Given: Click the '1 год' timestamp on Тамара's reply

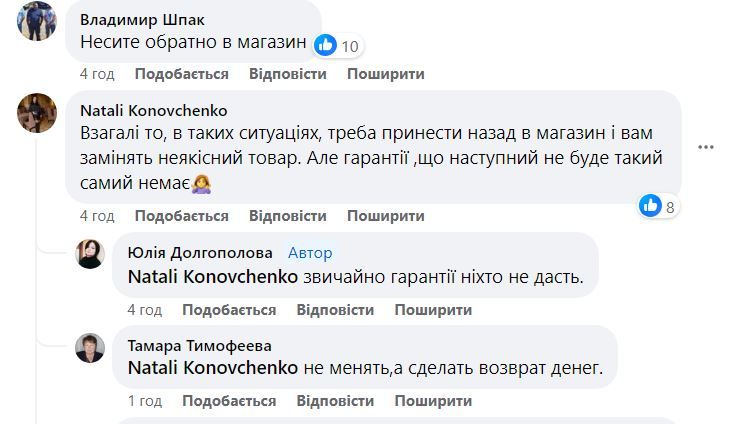Looking at the screenshot, I should tap(145, 401).
